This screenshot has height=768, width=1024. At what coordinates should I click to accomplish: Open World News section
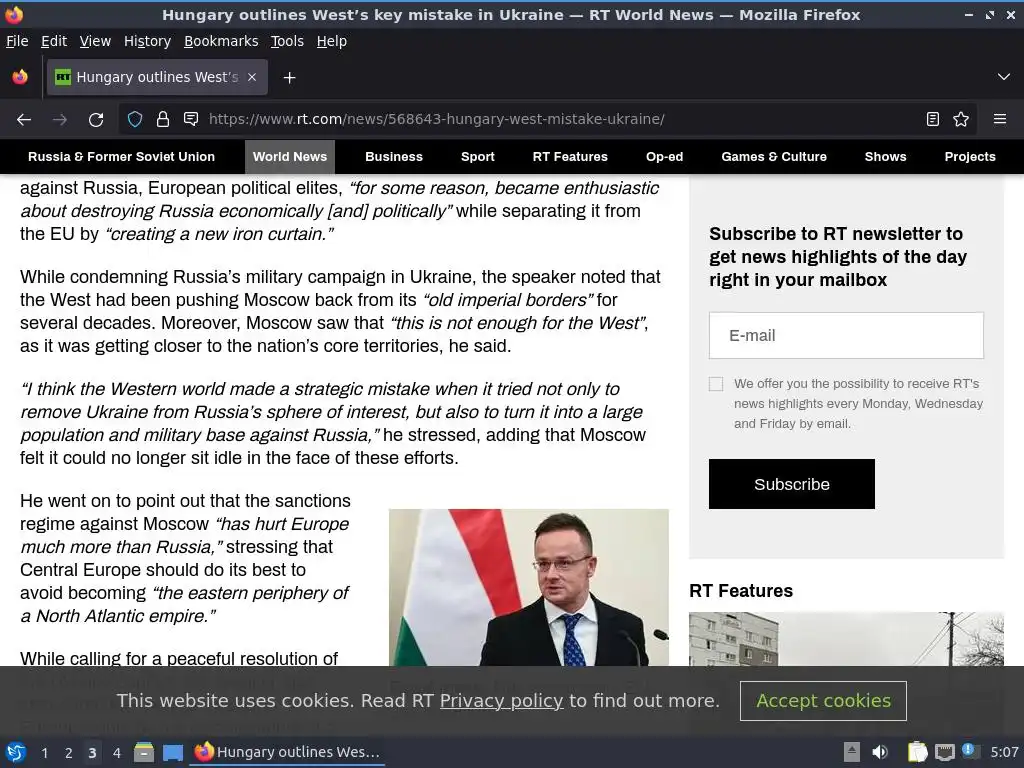[290, 157]
